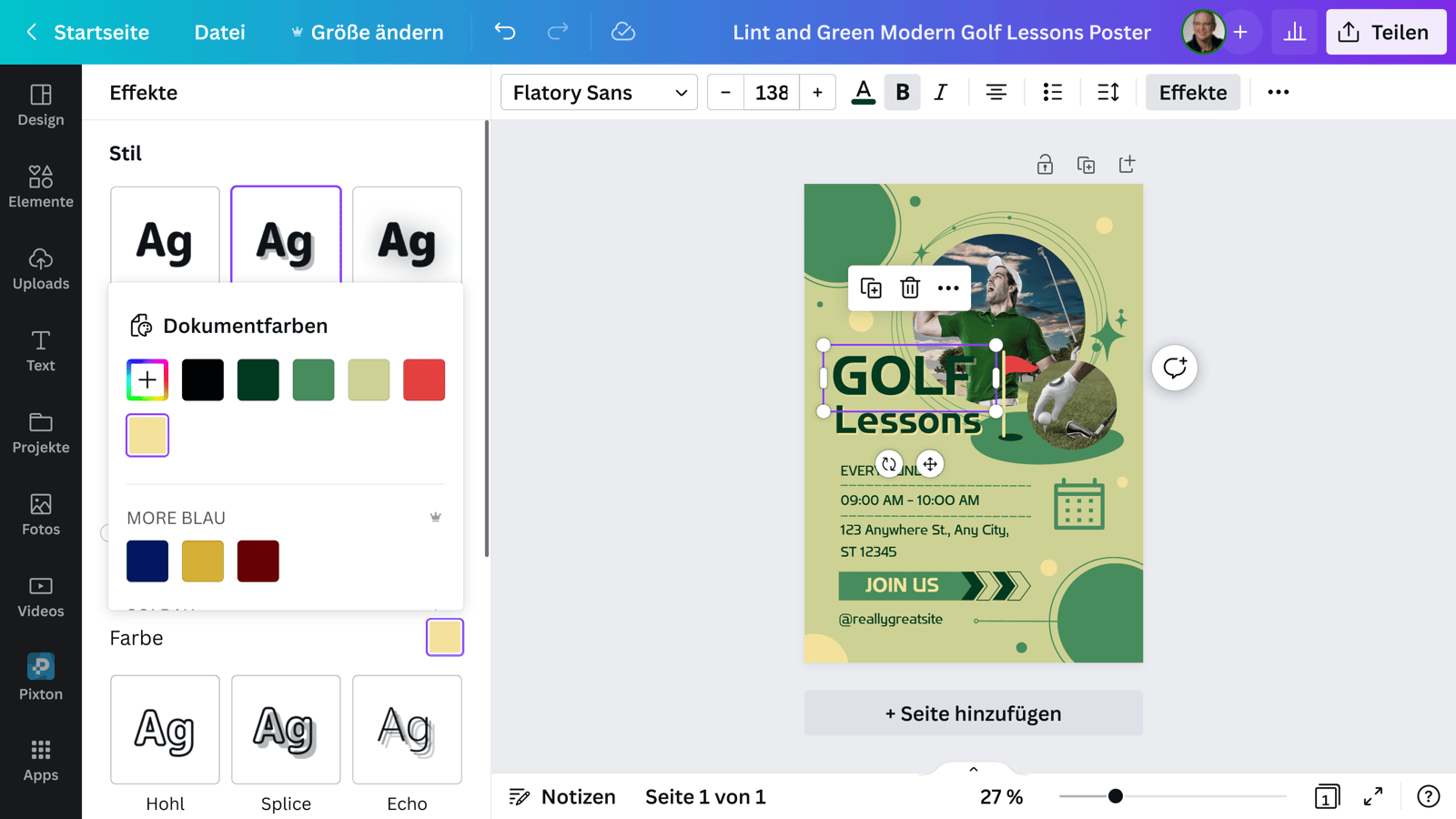
Task: Click the comment bubble icon beside canvas
Action: tap(1174, 368)
